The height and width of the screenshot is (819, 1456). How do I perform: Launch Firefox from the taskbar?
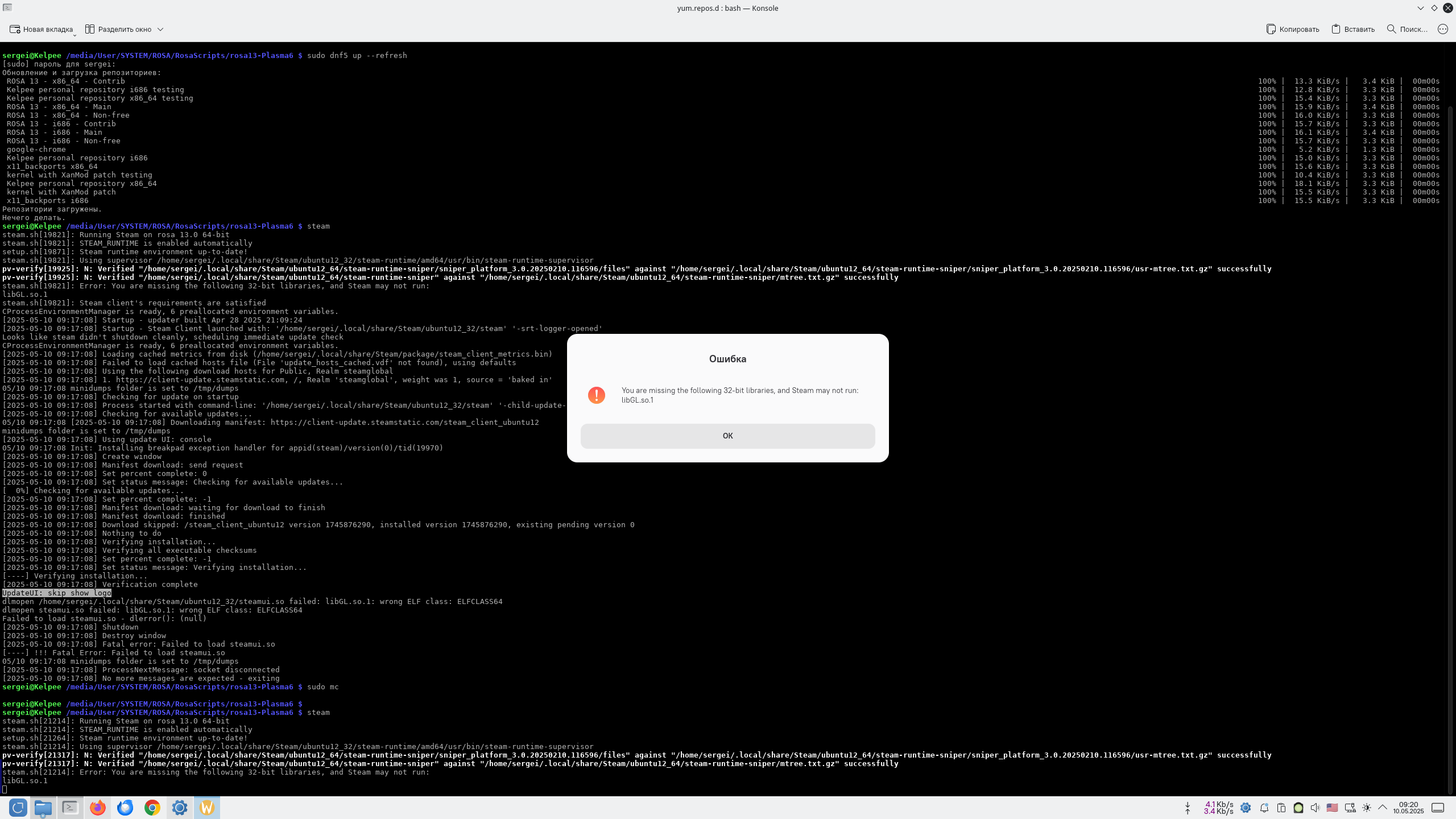pos(98,808)
